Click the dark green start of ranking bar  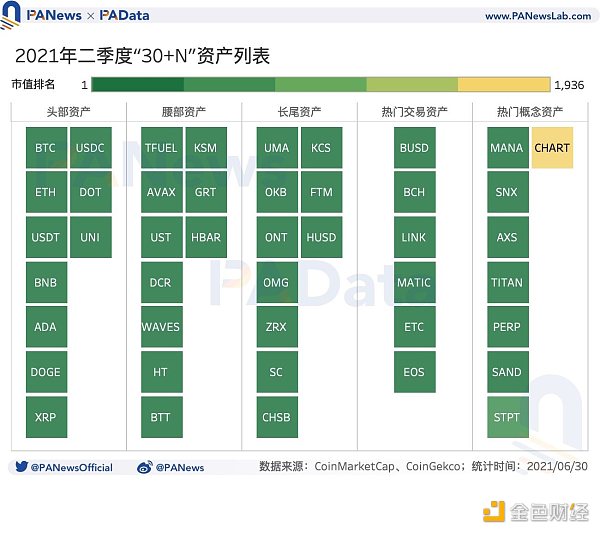pyautogui.click(x=136, y=85)
